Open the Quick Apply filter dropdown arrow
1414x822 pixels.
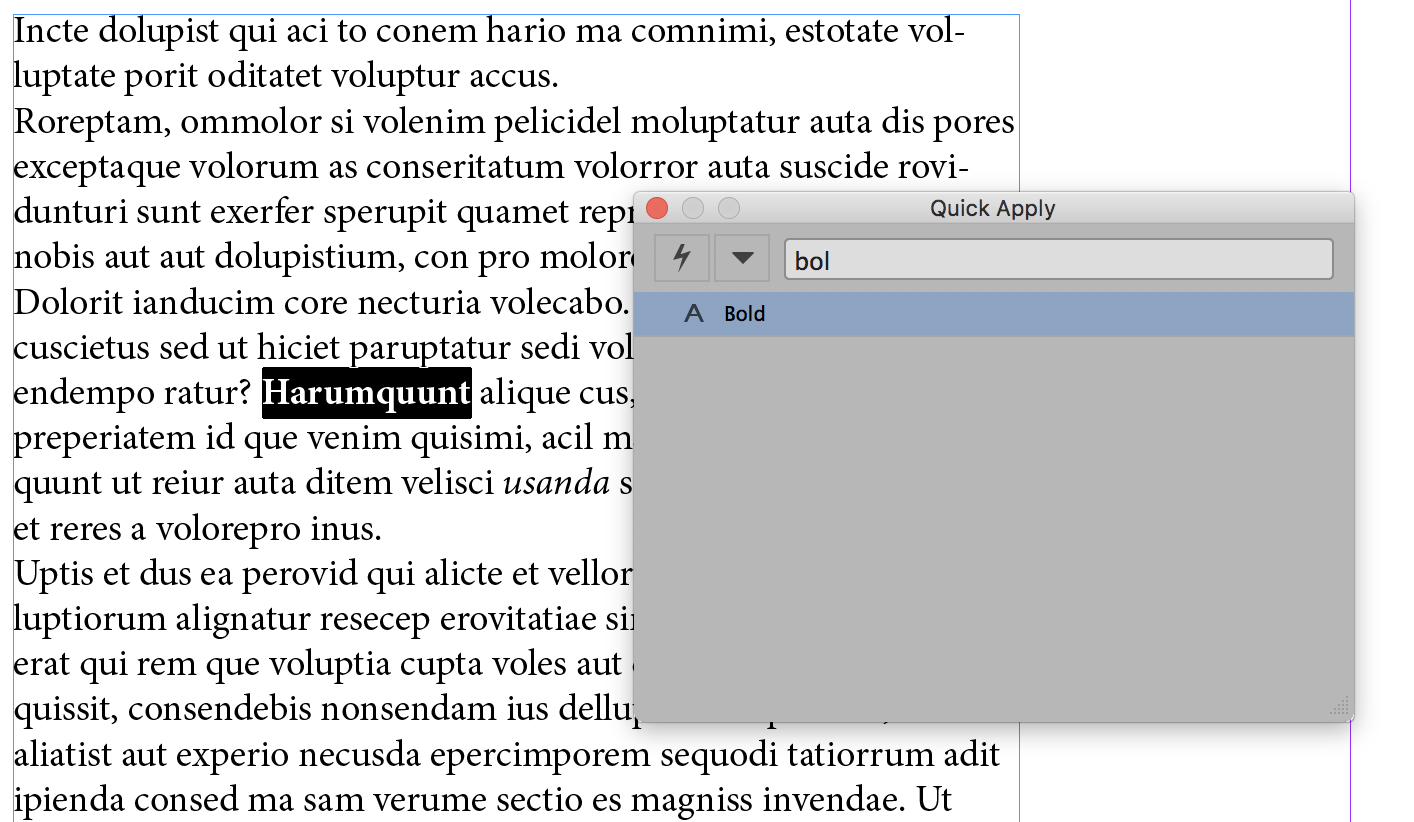(x=742, y=258)
